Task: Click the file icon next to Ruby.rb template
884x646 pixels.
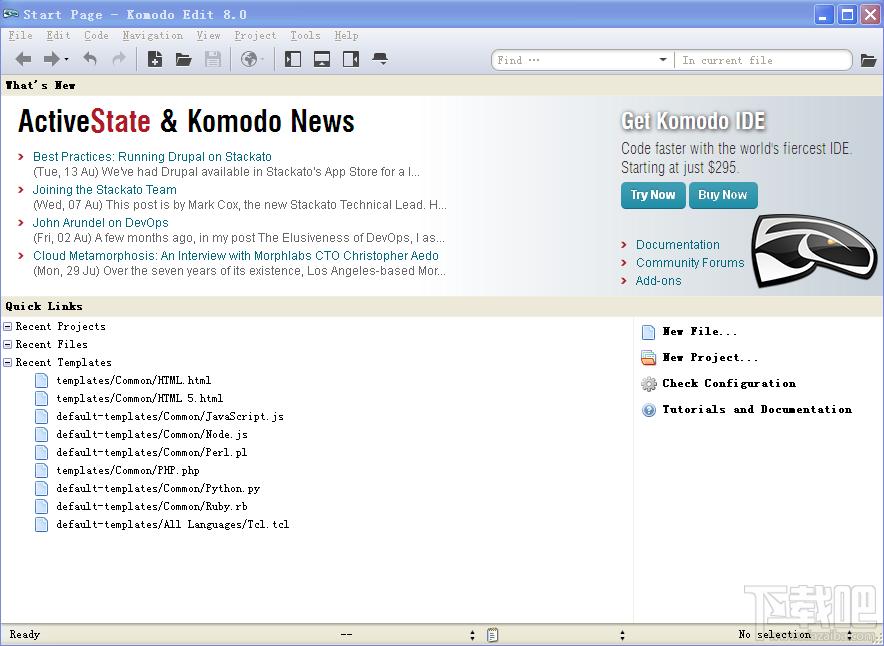Action: 41,507
